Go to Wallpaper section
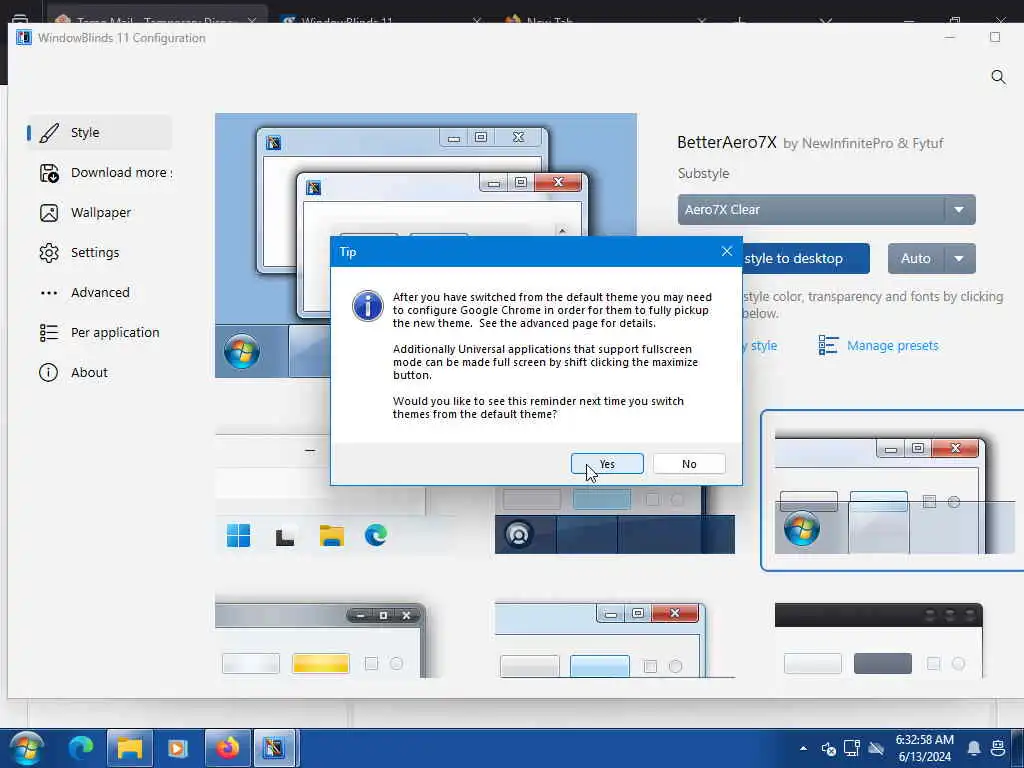 99,213
